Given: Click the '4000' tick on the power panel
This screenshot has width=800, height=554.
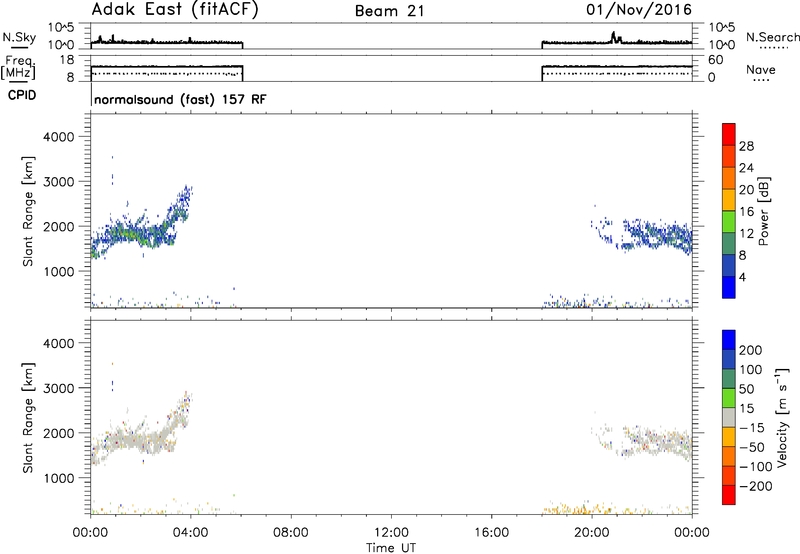Looking at the screenshot, I should (x=58, y=137).
